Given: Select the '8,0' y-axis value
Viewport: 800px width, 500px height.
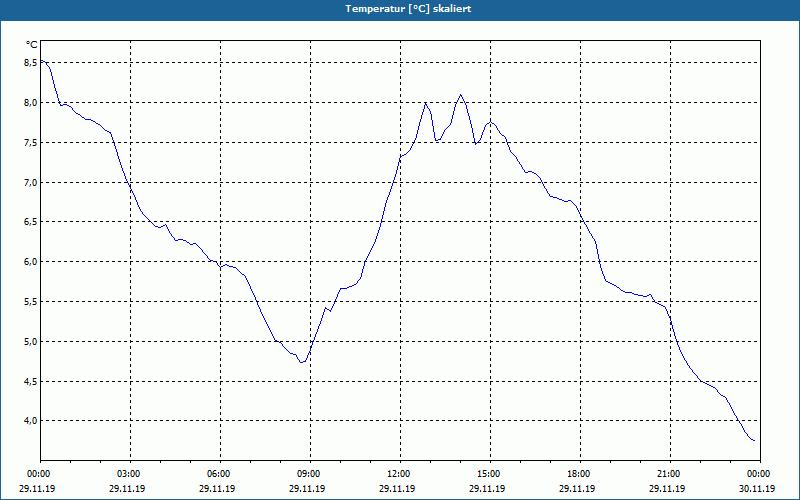Looking at the screenshot, I should [x=31, y=103].
